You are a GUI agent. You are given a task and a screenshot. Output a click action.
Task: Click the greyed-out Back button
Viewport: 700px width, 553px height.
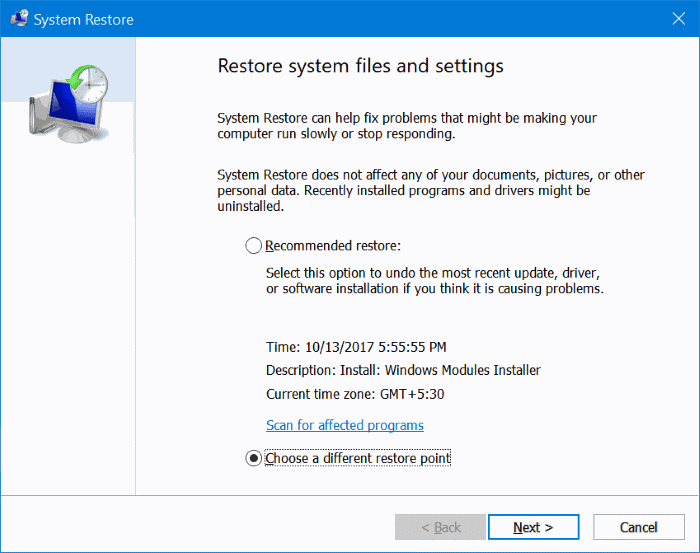[x=439, y=527]
